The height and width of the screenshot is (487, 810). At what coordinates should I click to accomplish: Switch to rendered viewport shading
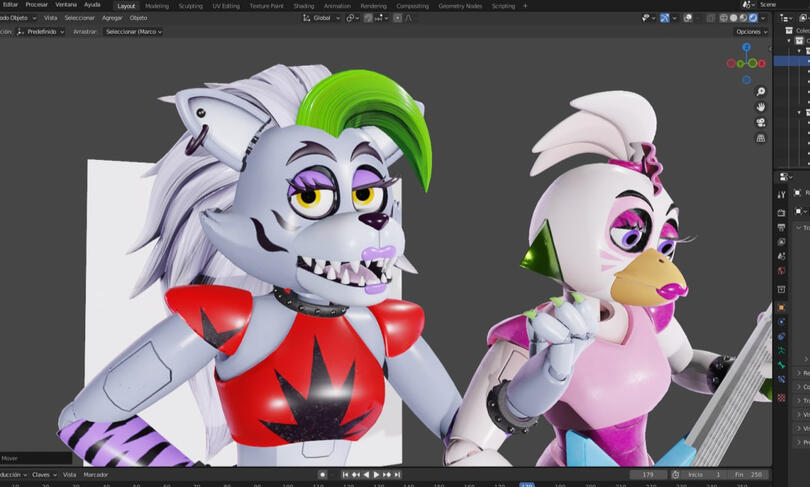point(753,18)
